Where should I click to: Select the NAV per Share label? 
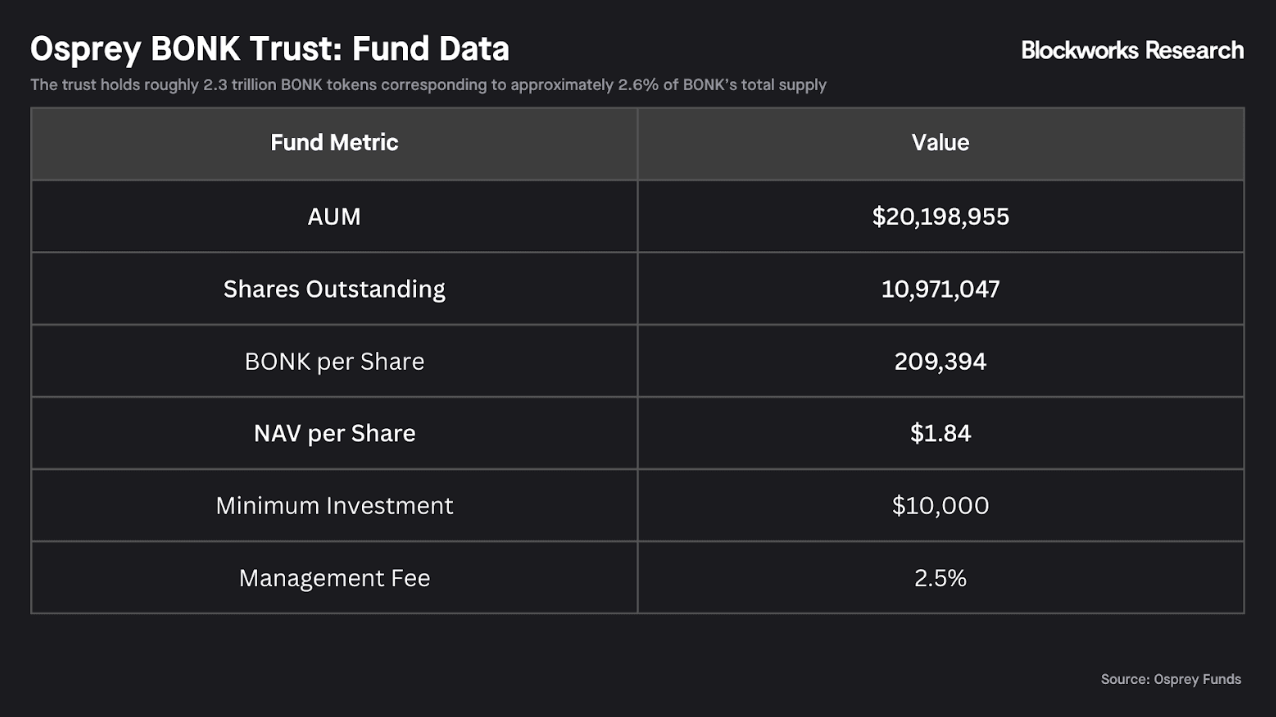pos(334,433)
